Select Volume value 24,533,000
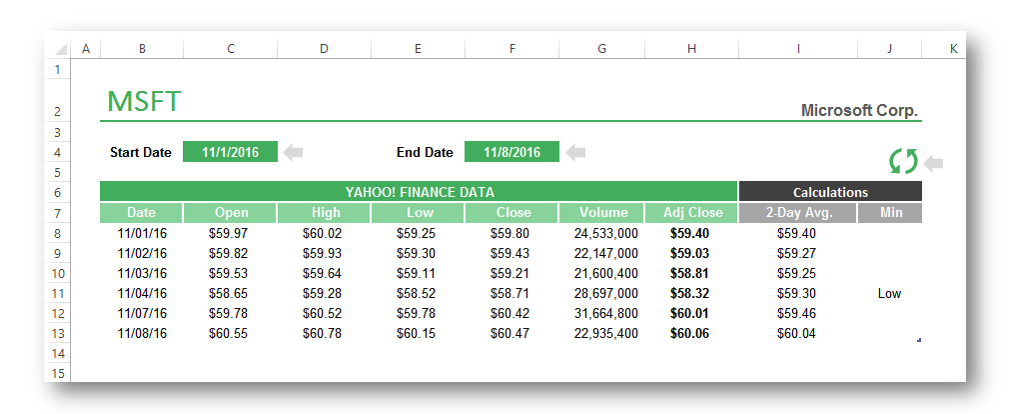The image size is (1011, 414). (x=606, y=233)
